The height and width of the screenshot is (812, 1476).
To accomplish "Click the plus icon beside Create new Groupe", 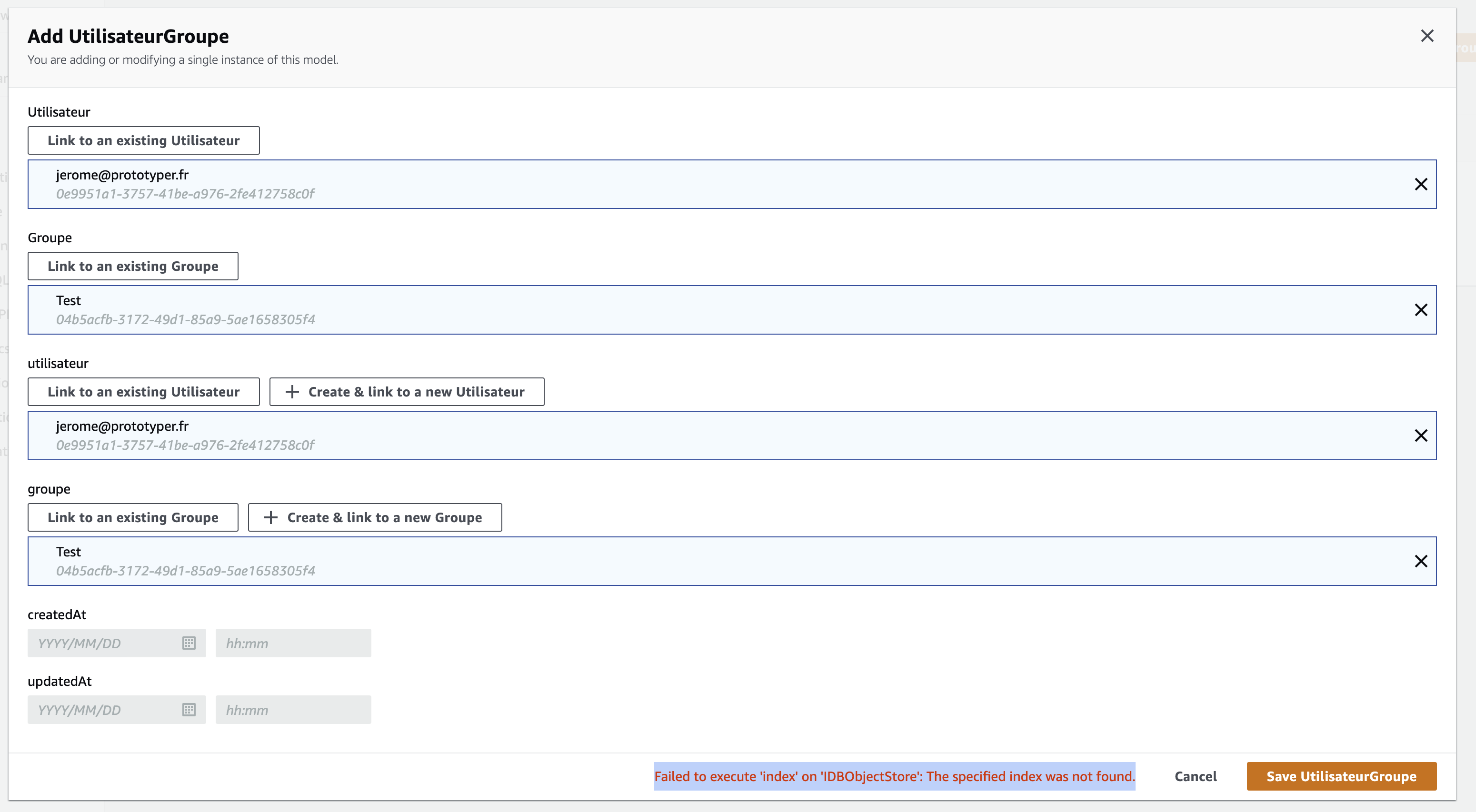I will (270, 517).
